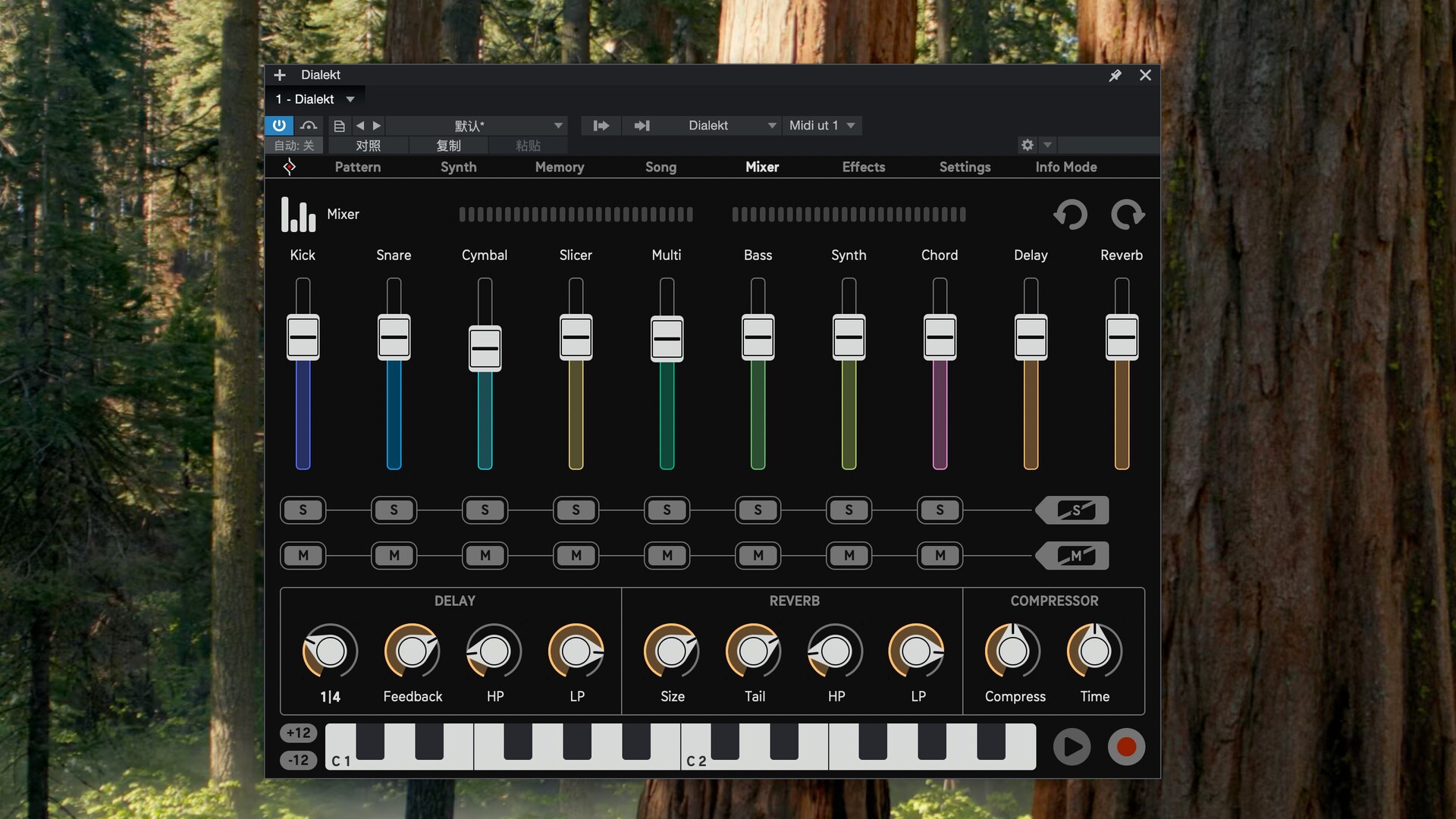
Task: Click the undo arrow icon
Action: tap(1071, 215)
